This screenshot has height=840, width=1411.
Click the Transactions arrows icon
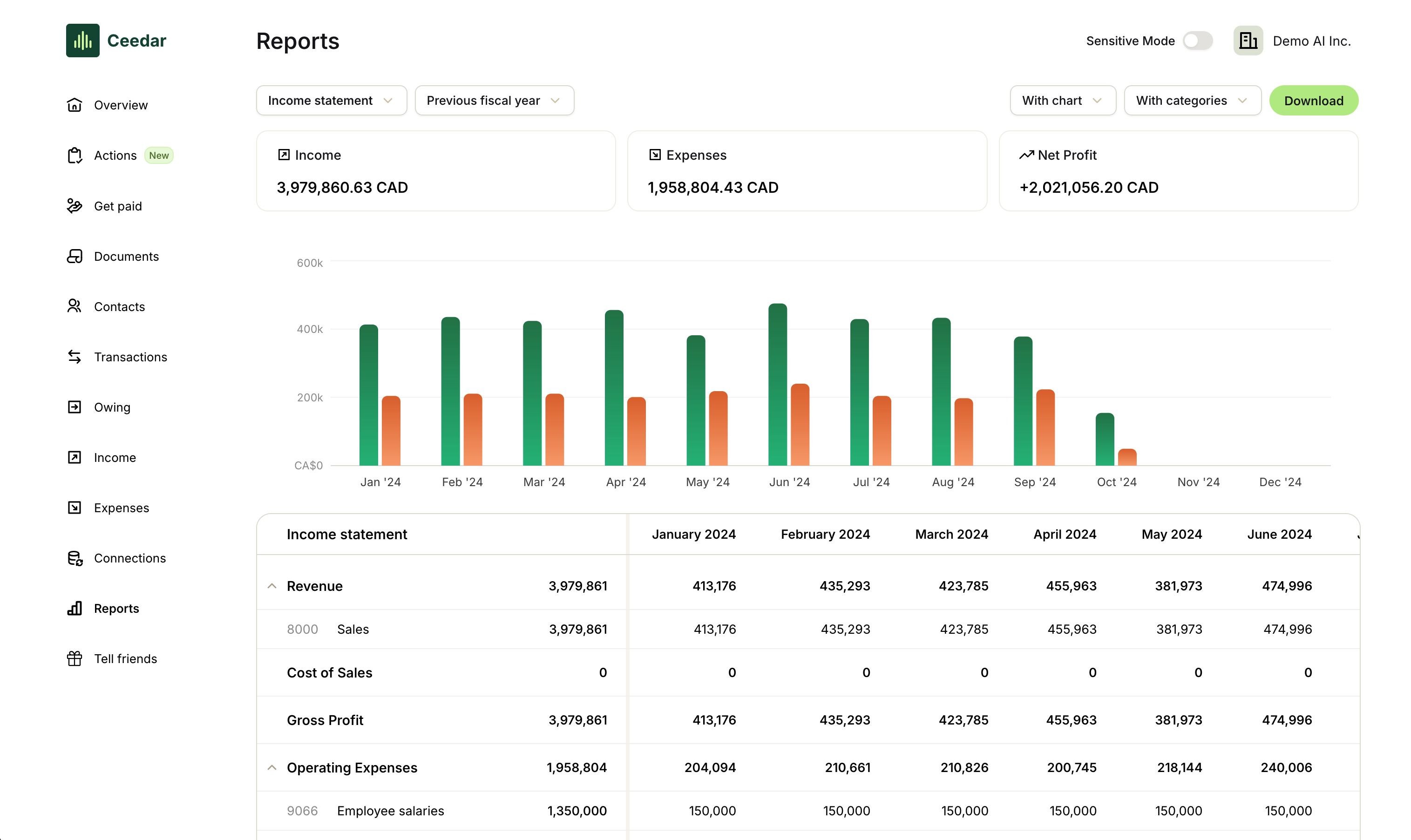[x=74, y=357]
